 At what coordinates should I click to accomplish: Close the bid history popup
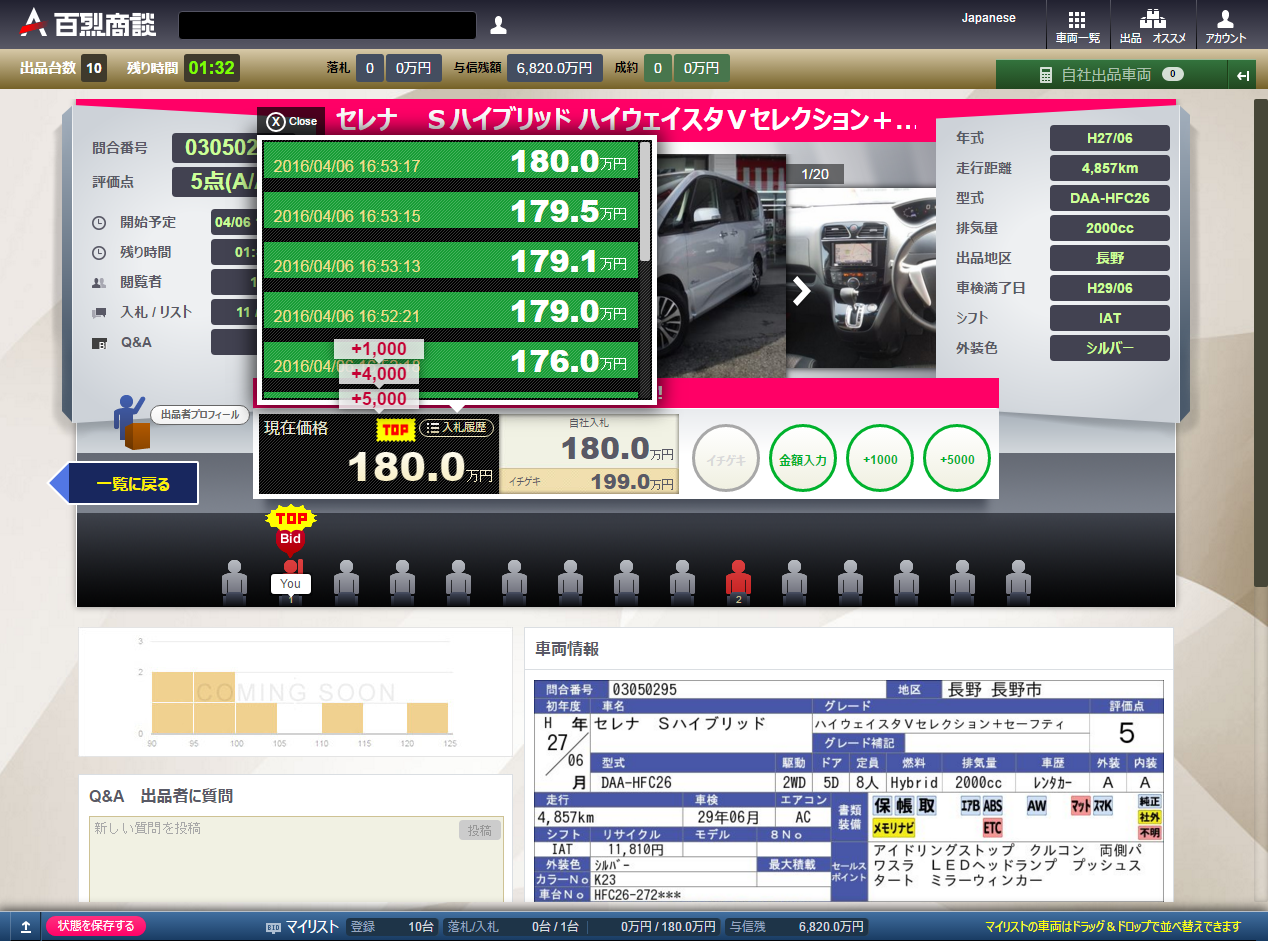pos(292,121)
